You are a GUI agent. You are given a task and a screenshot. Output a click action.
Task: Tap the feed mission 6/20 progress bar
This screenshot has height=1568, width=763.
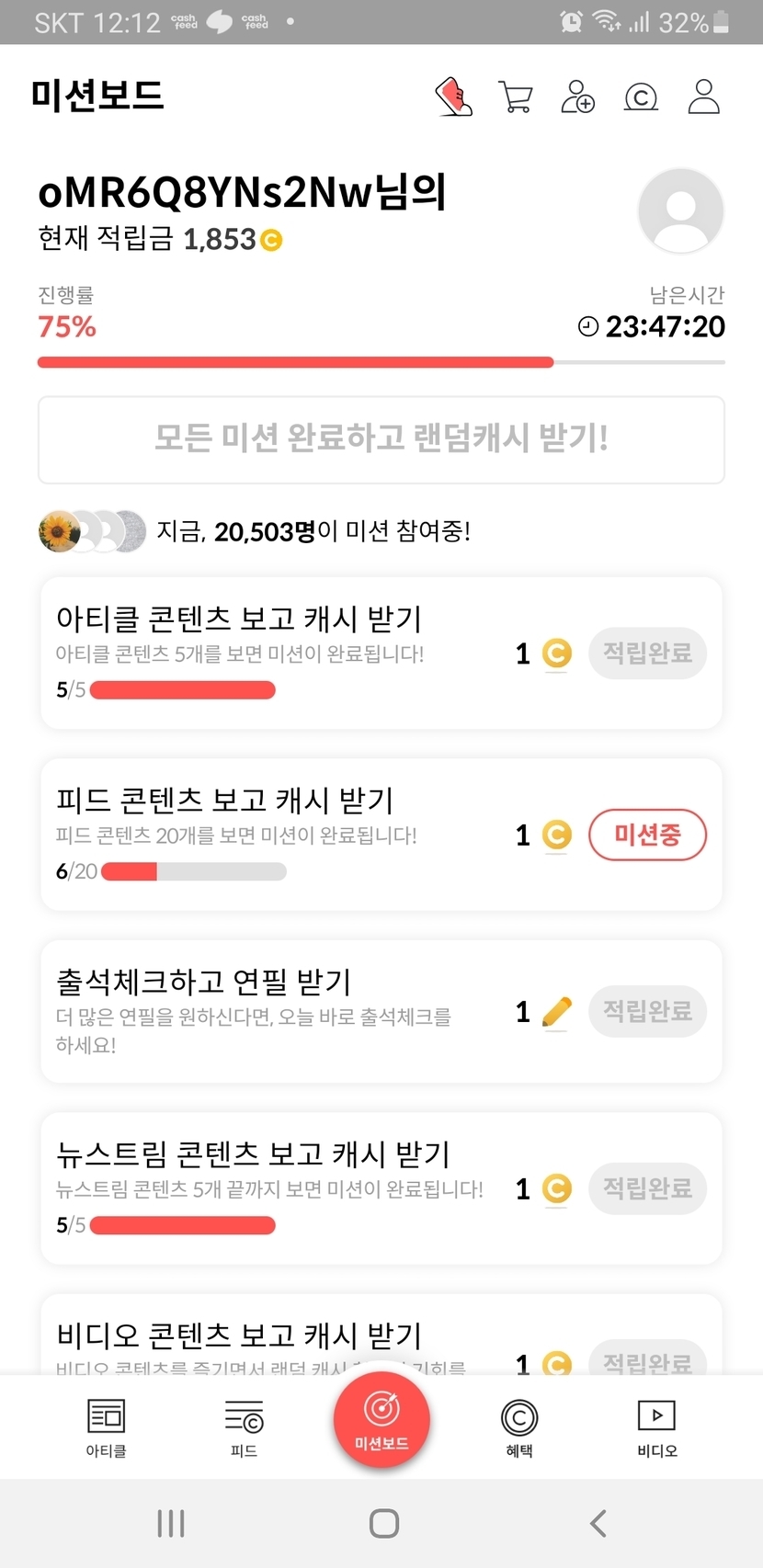tap(193, 871)
